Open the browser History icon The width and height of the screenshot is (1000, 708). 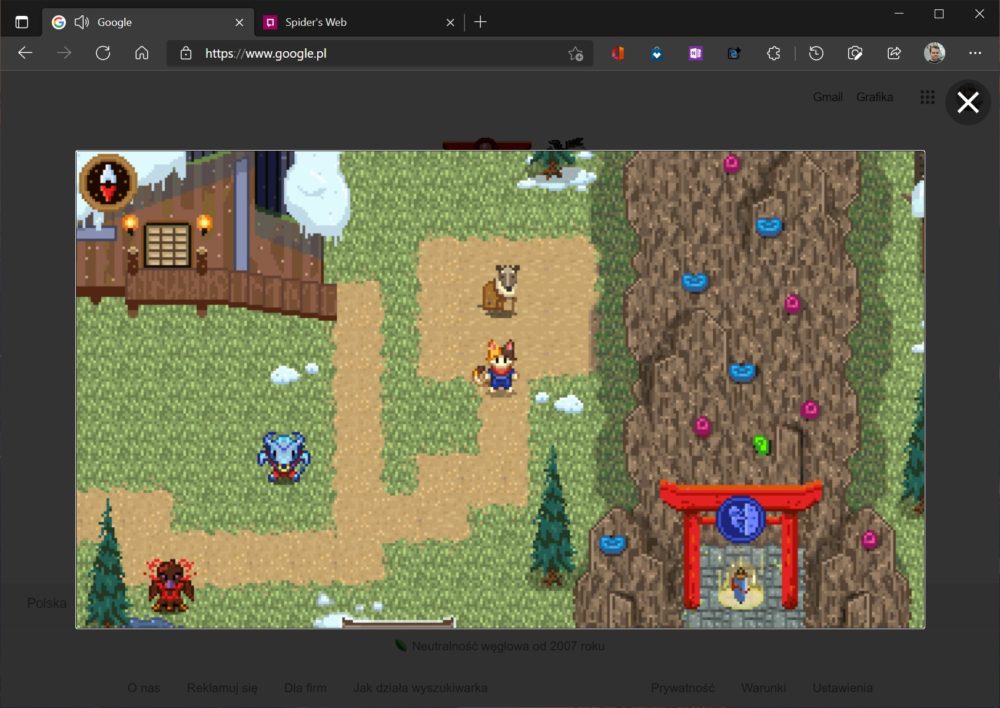pos(816,54)
